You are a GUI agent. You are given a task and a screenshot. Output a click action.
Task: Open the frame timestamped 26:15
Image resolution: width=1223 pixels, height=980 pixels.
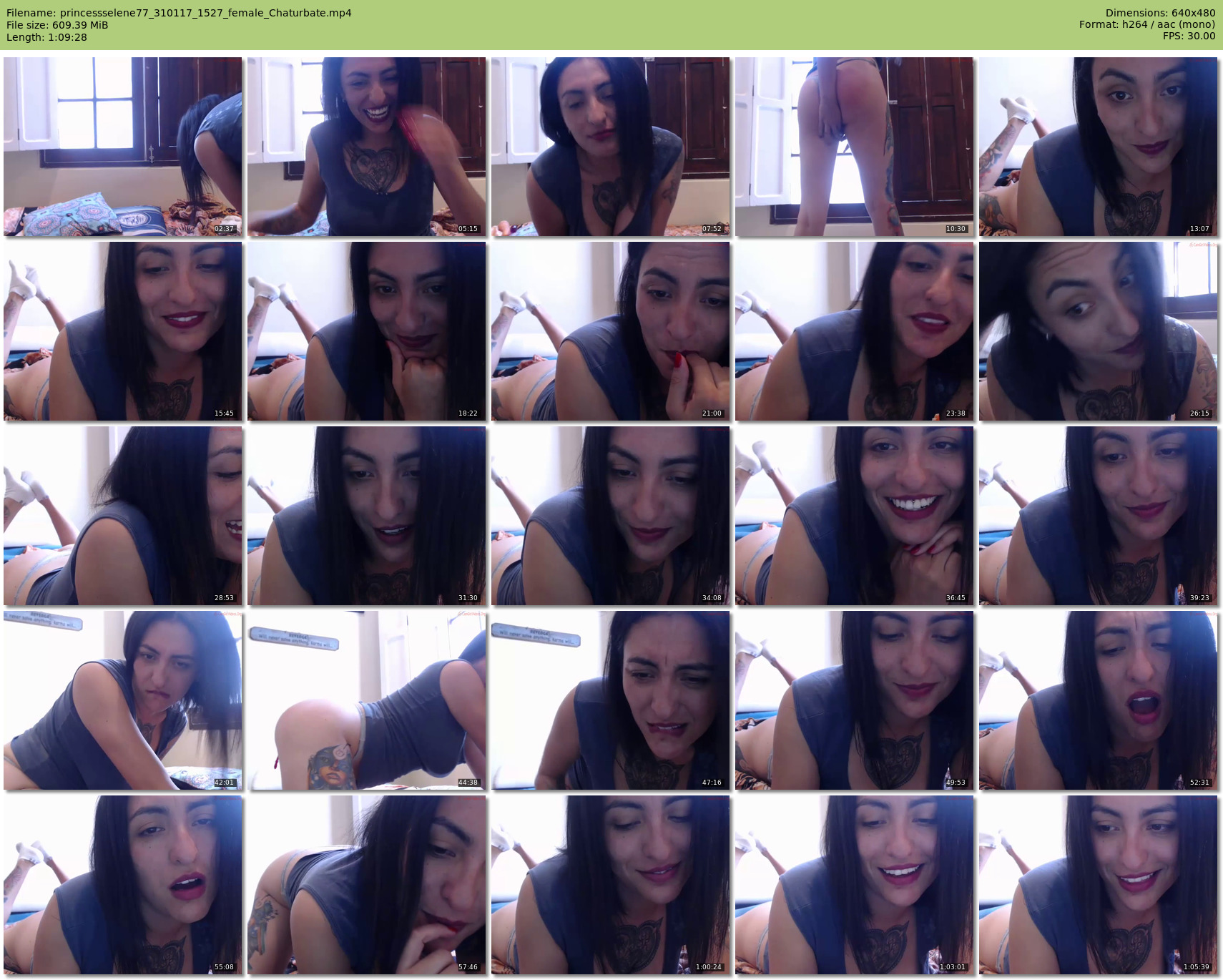point(1098,331)
